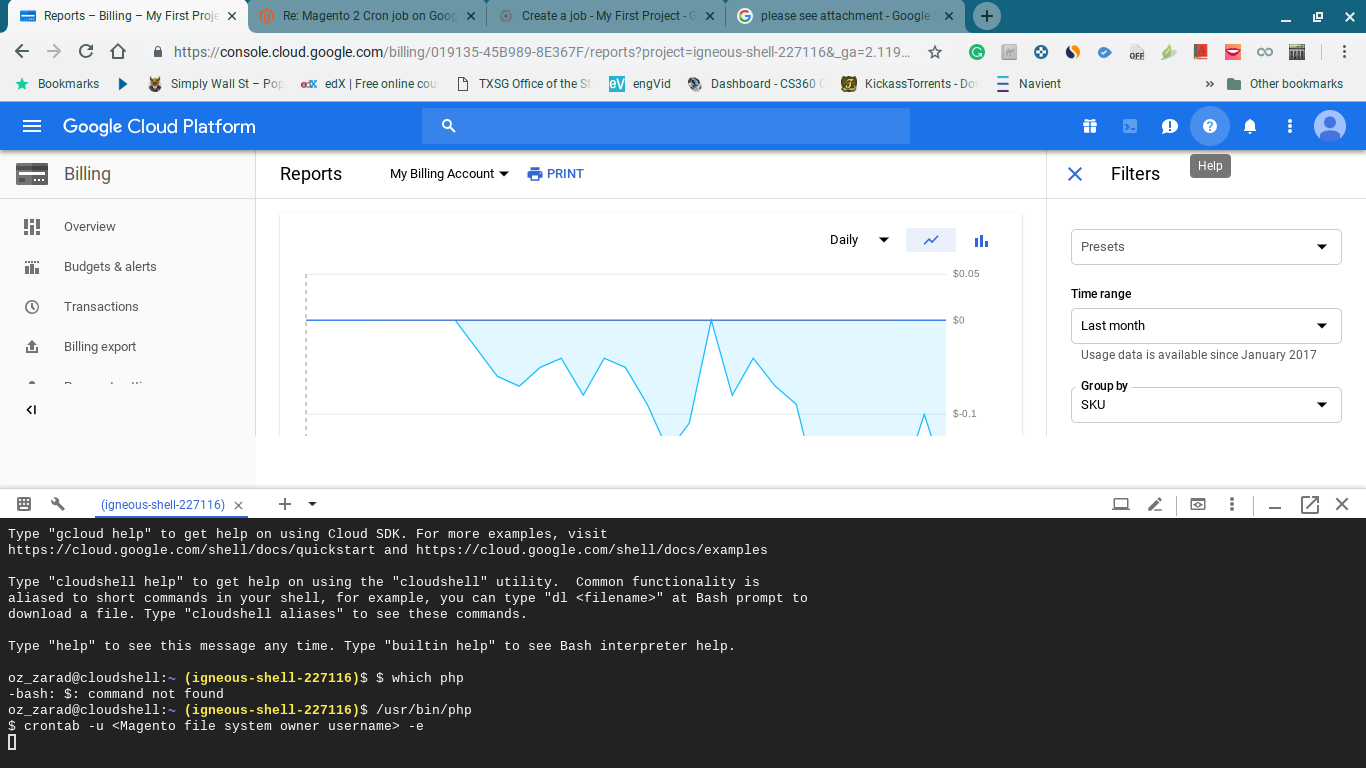Switch chart to bar graph view
The height and width of the screenshot is (768, 1366).
point(981,240)
